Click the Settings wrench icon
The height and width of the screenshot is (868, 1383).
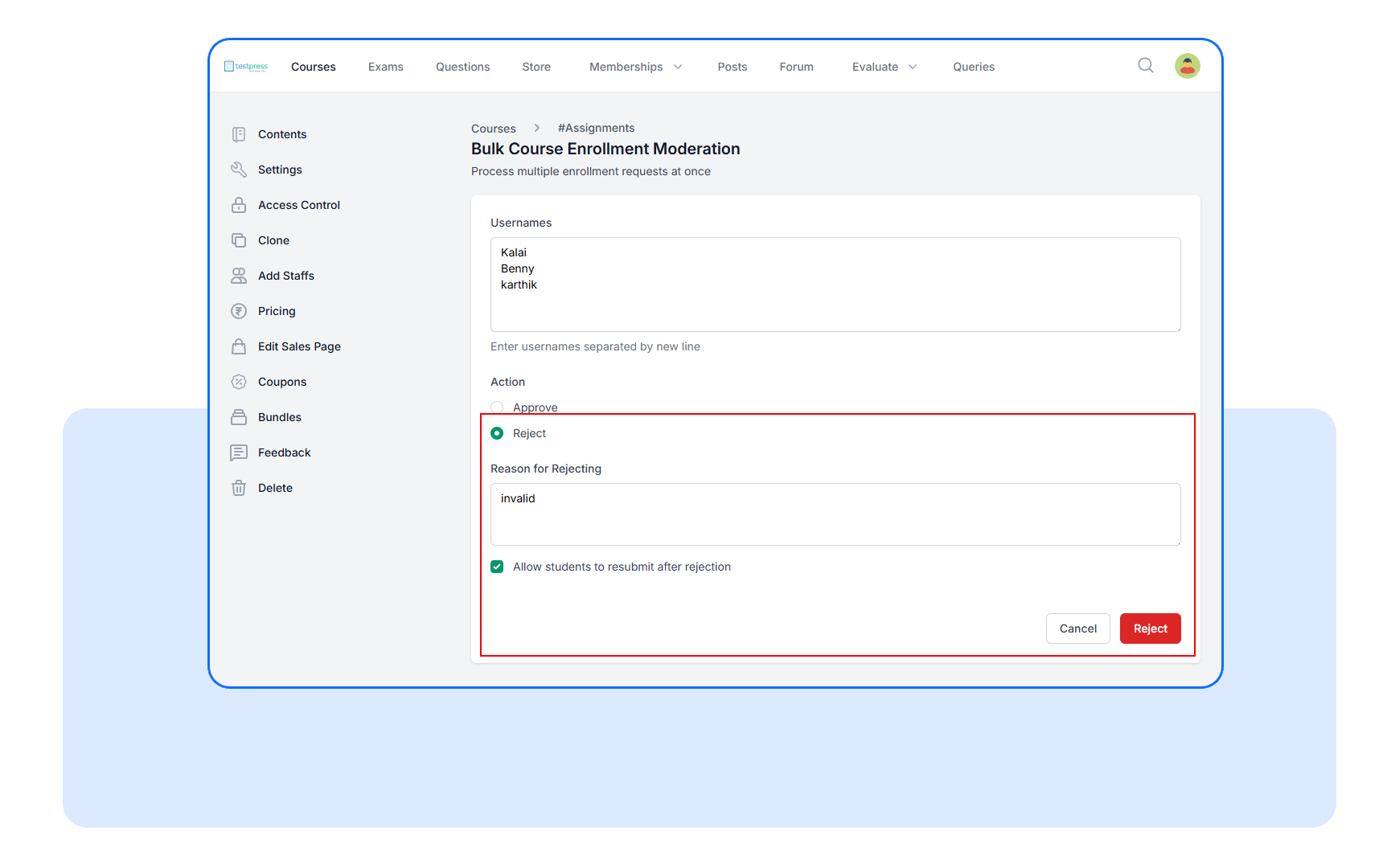pos(239,170)
